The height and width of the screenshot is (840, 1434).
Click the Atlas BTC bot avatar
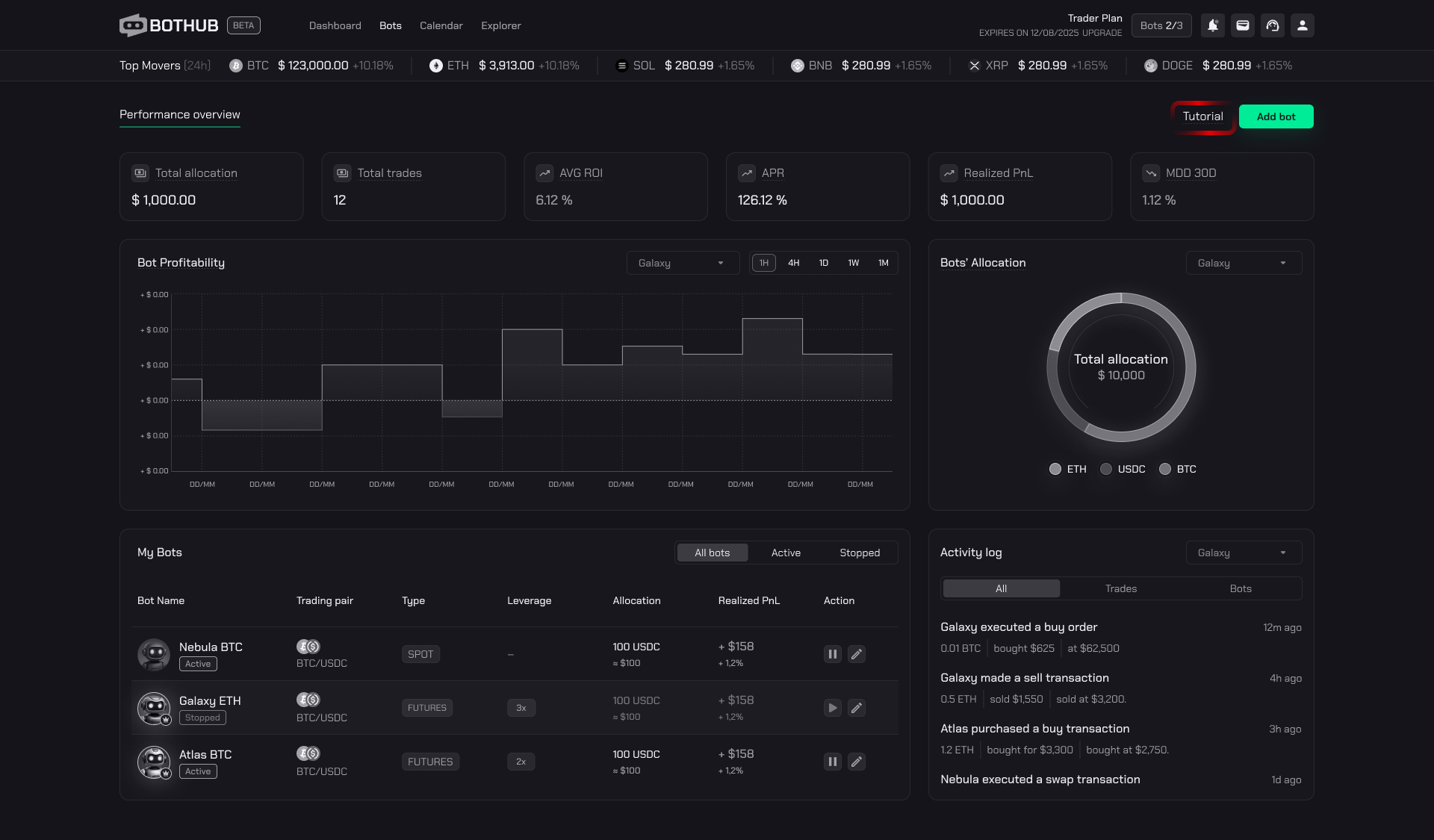coord(154,762)
